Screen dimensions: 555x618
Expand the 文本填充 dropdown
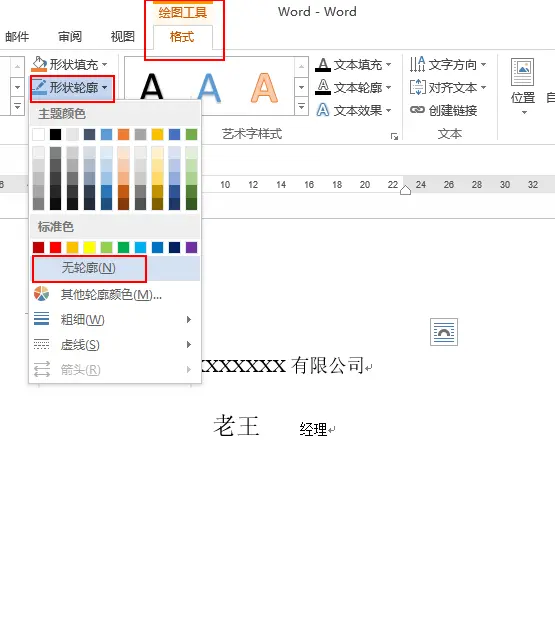tap(389, 64)
